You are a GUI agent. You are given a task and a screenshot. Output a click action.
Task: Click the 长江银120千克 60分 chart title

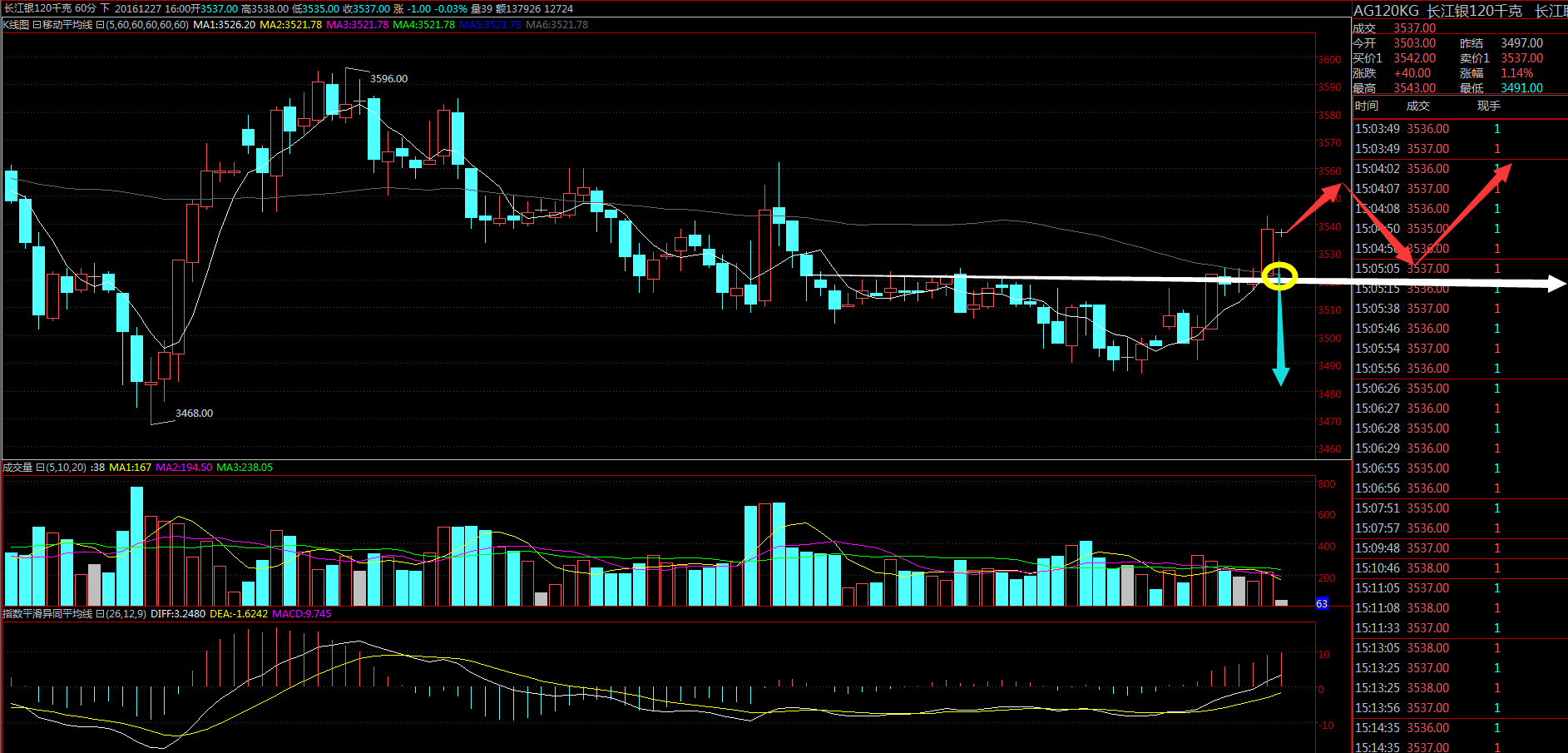point(50,8)
